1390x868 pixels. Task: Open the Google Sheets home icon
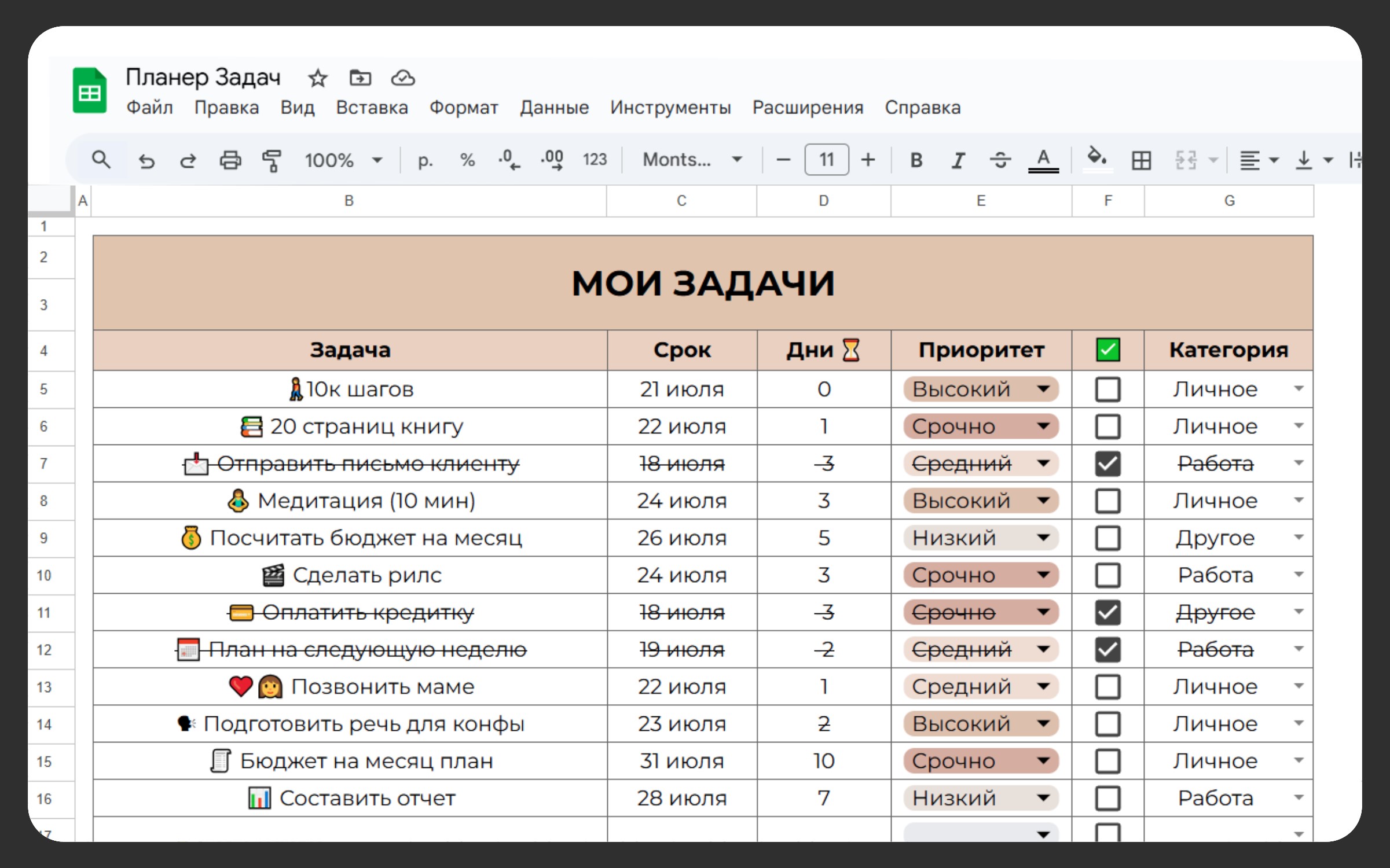(x=90, y=91)
